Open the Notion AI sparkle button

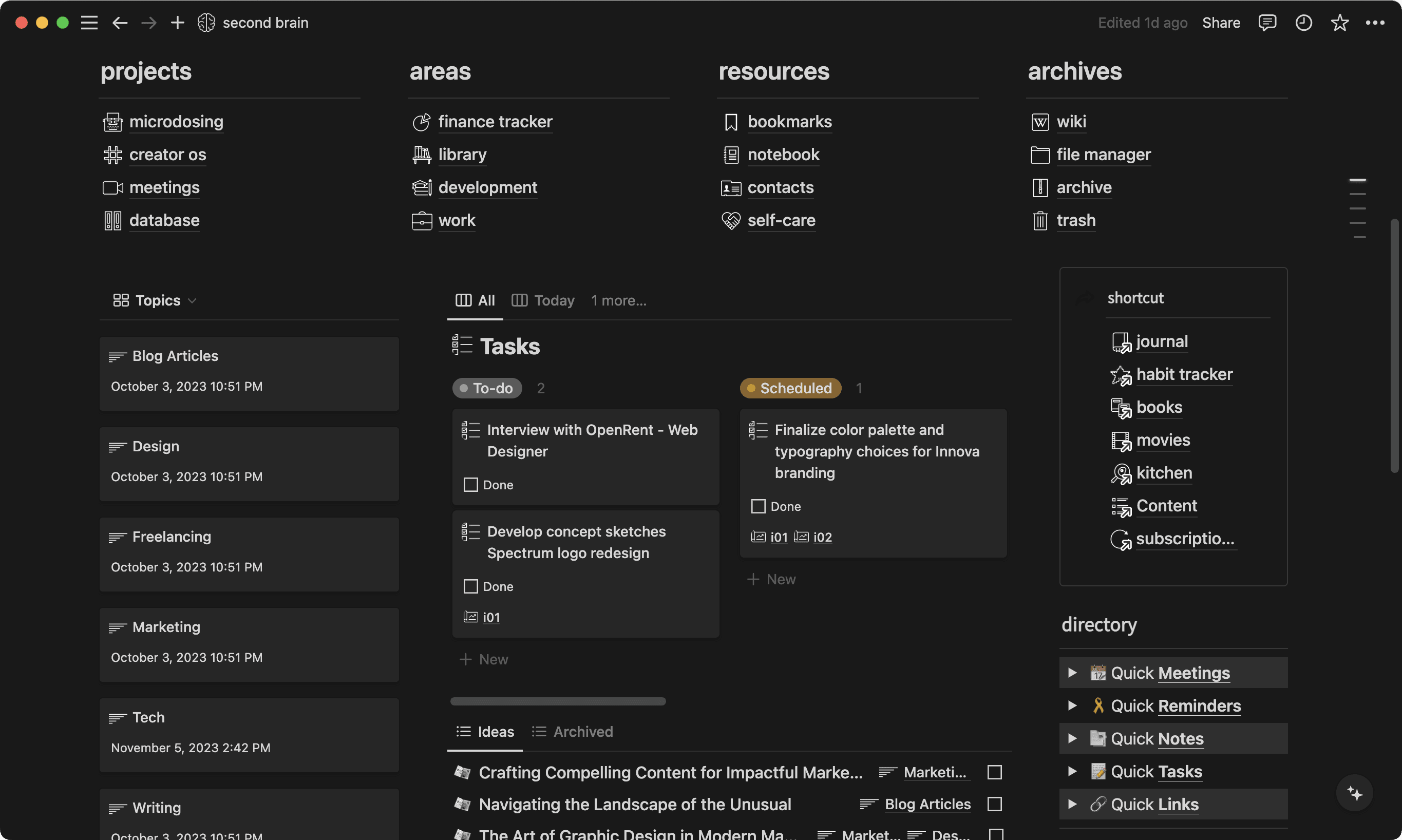(x=1354, y=793)
